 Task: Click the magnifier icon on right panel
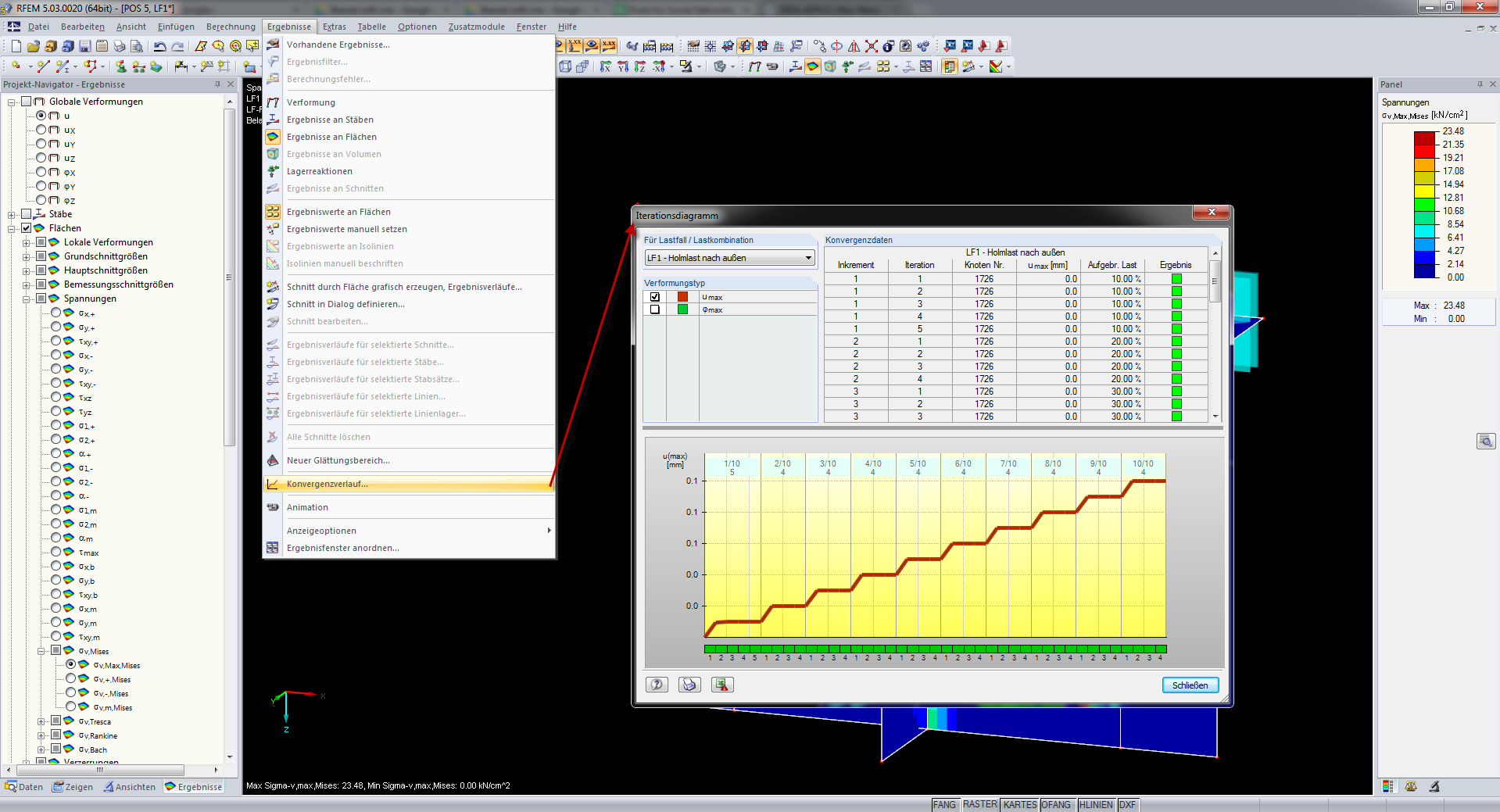pos(1486,442)
